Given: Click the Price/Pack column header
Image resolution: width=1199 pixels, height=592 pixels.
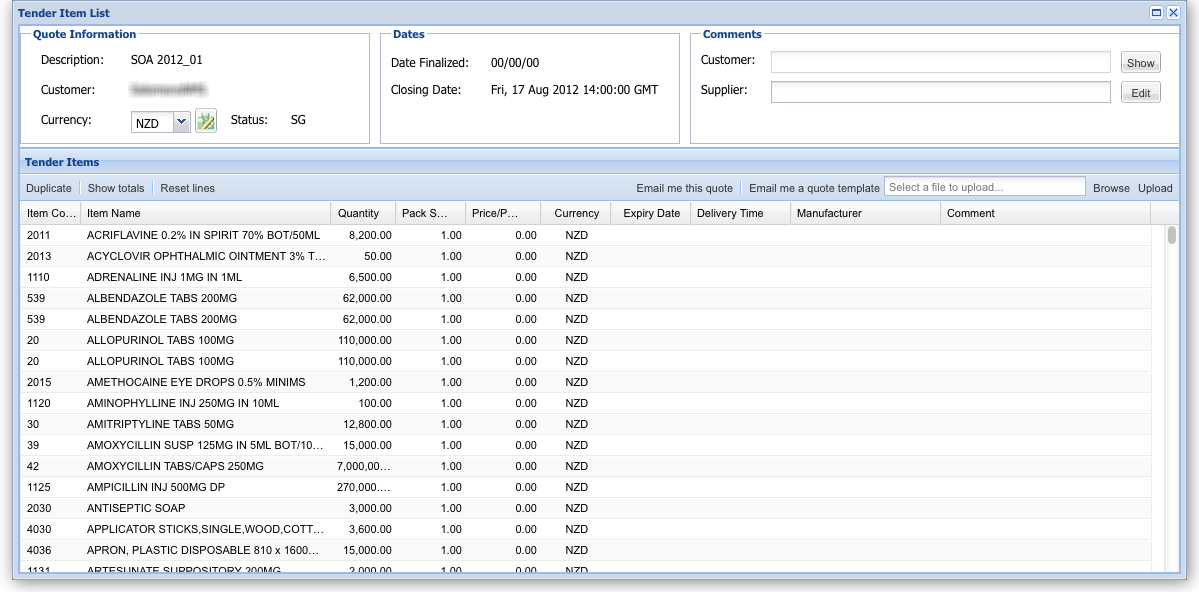Looking at the screenshot, I should pos(502,213).
